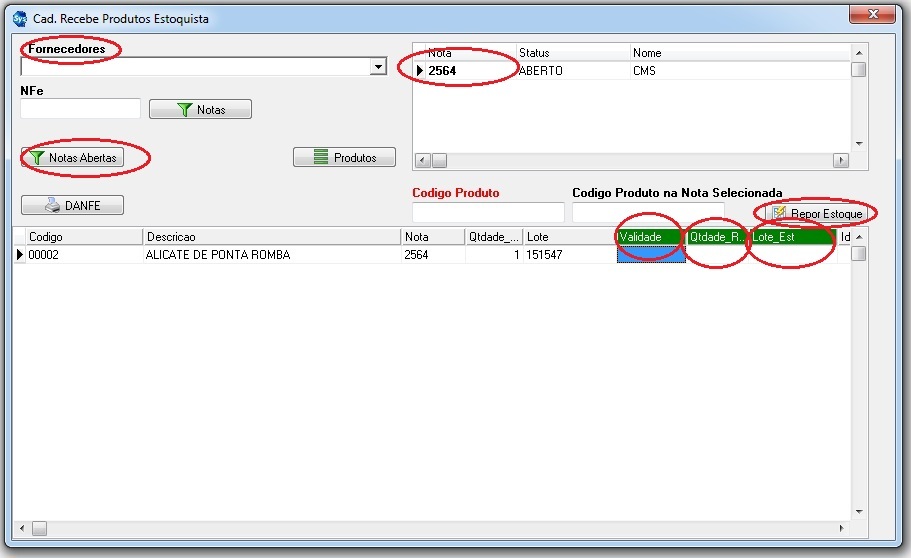Expand the Fornecedores dropdown

click(378, 67)
